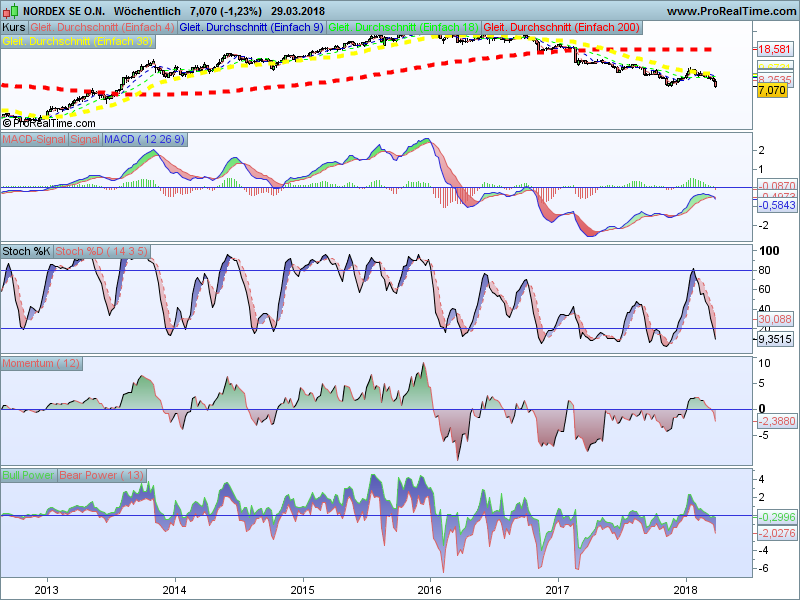Click the -0,0870 MACD histogram value
Viewport: 800px width, 600px height.
(x=776, y=186)
